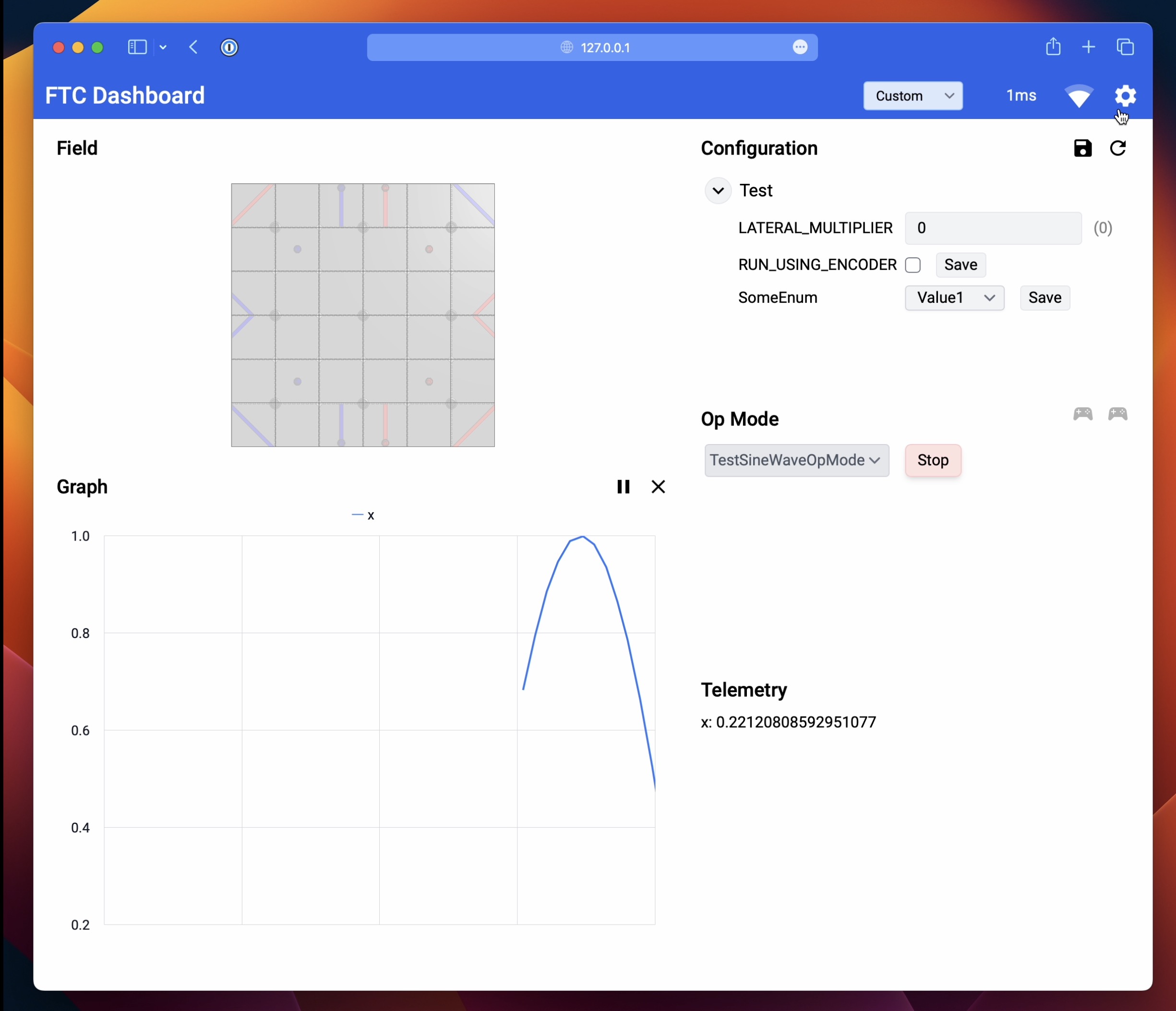Collapse the Test configuration group

[x=718, y=191]
